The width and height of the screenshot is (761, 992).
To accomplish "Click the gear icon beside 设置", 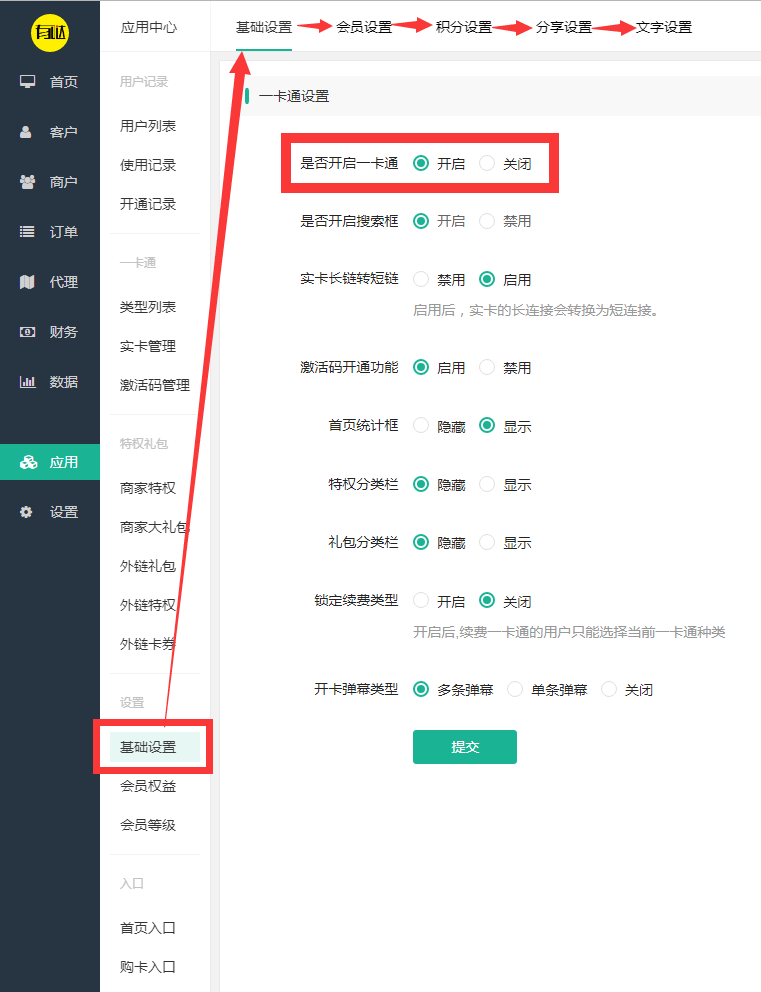I will (26, 512).
